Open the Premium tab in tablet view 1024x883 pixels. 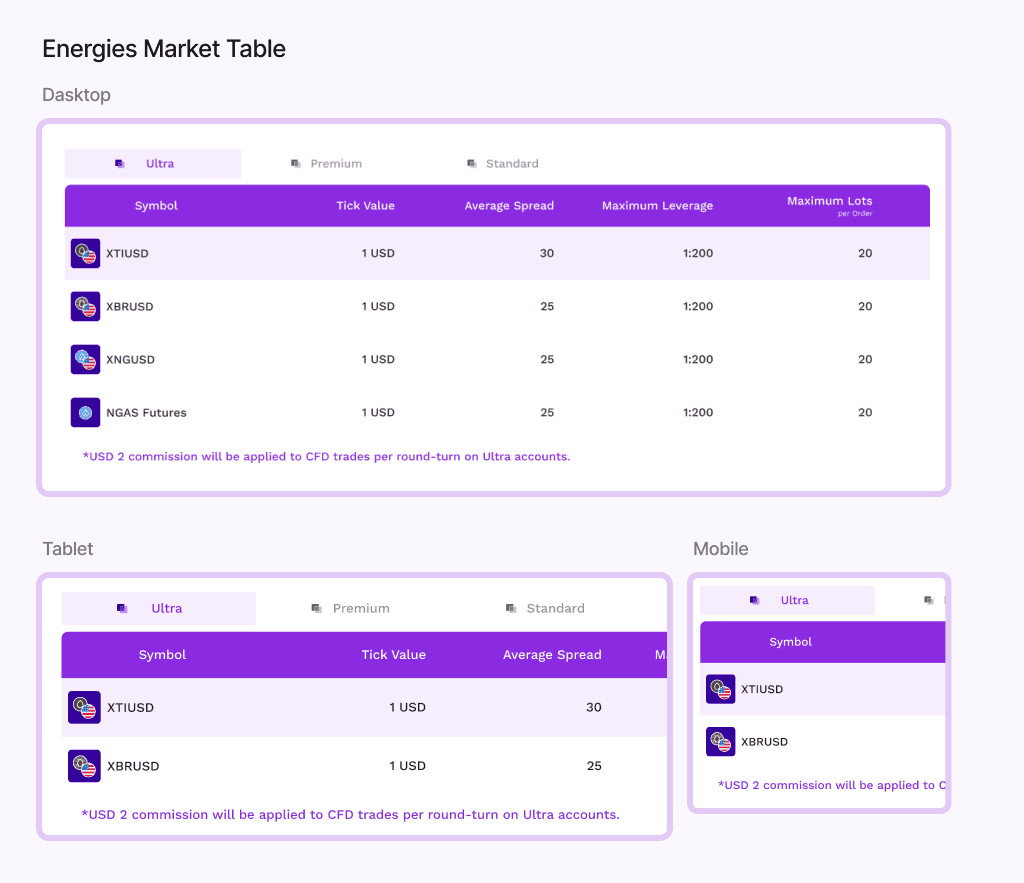point(351,608)
